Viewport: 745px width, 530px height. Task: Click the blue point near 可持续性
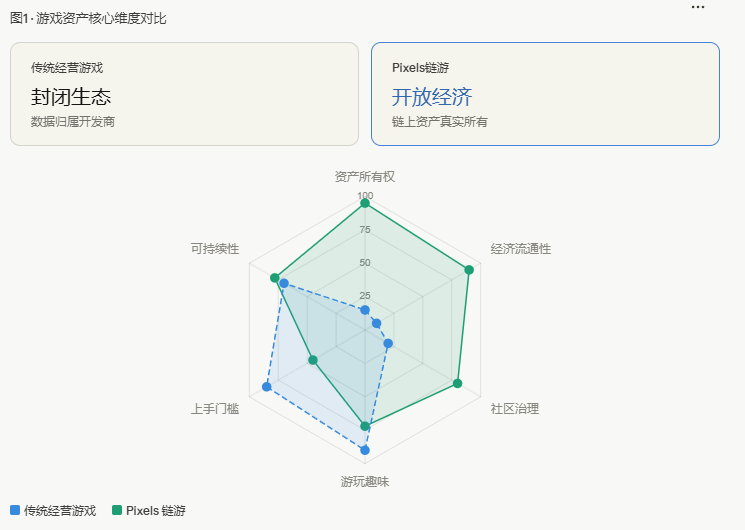click(284, 283)
